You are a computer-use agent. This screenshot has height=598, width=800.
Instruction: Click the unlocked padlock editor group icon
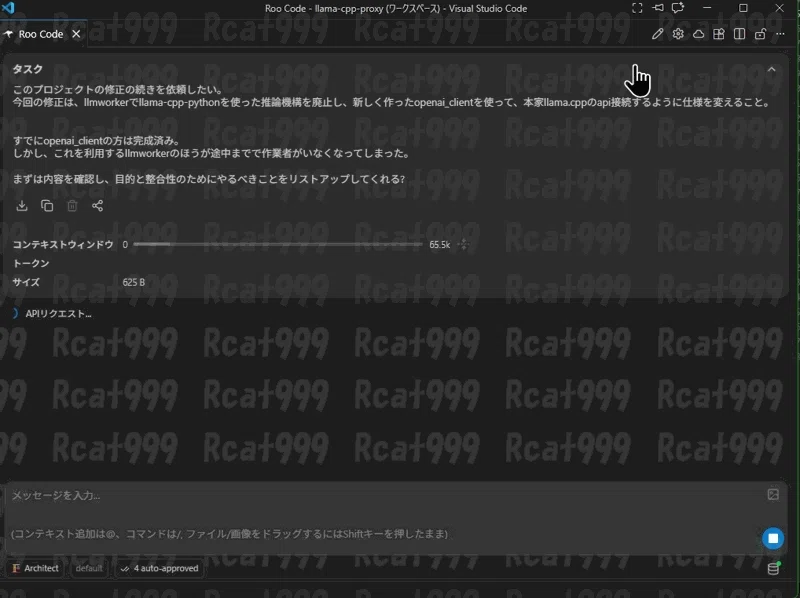[x=760, y=34]
